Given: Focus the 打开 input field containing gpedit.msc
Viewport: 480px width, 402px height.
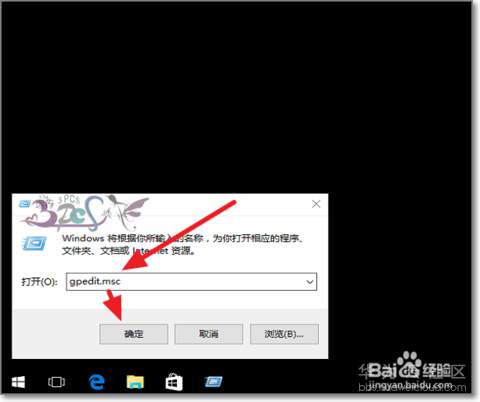Looking at the screenshot, I should point(191,282).
